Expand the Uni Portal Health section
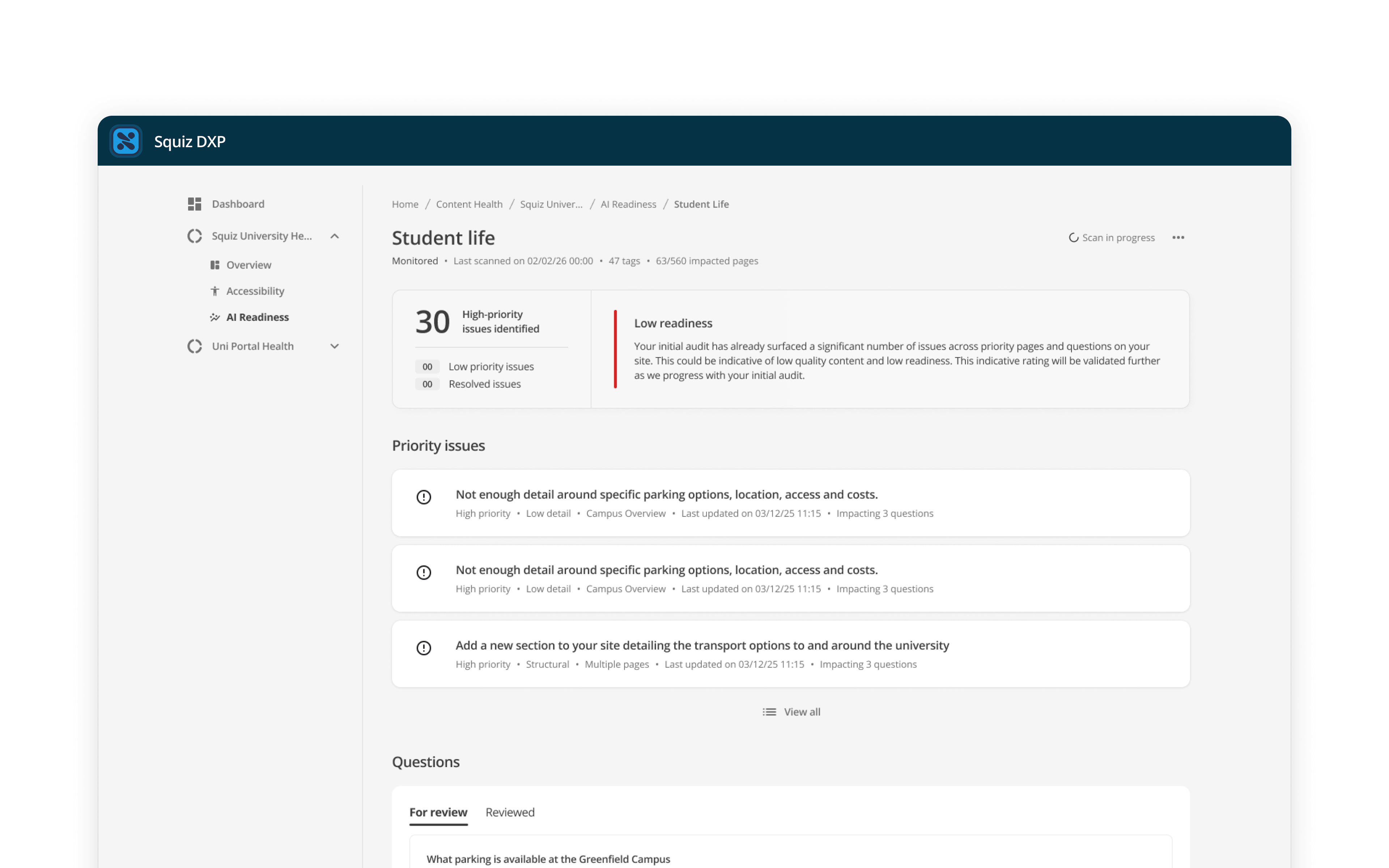The width and height of the screenshot is (1389, 868). click(335, 346)
